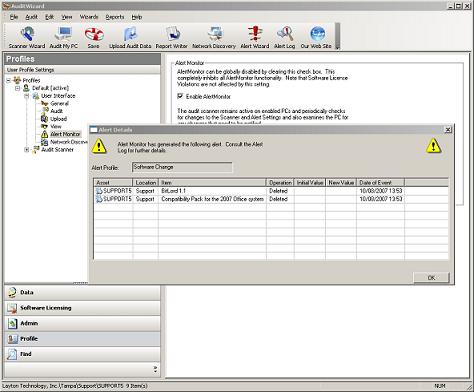Select the View tree node
Screen dimensions: 474x392
(x=56, y=126)
